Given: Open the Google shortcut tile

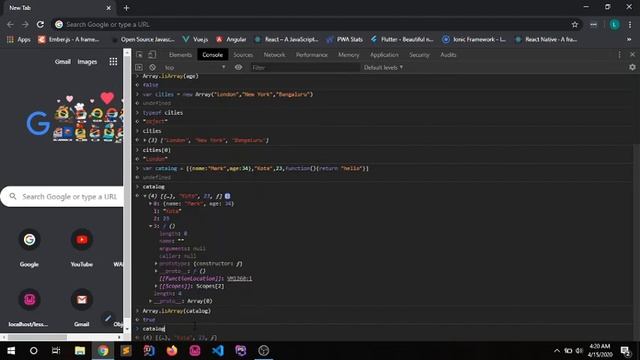Looking at the screenshot, I should click(x=29, y=247).
